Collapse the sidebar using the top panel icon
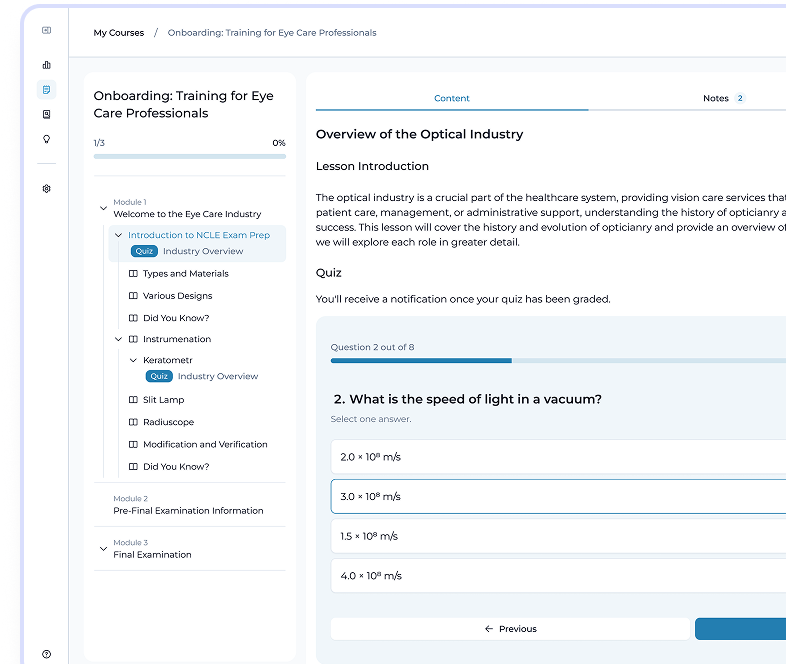The image size is (786, 664). click(x=46, y=30)
